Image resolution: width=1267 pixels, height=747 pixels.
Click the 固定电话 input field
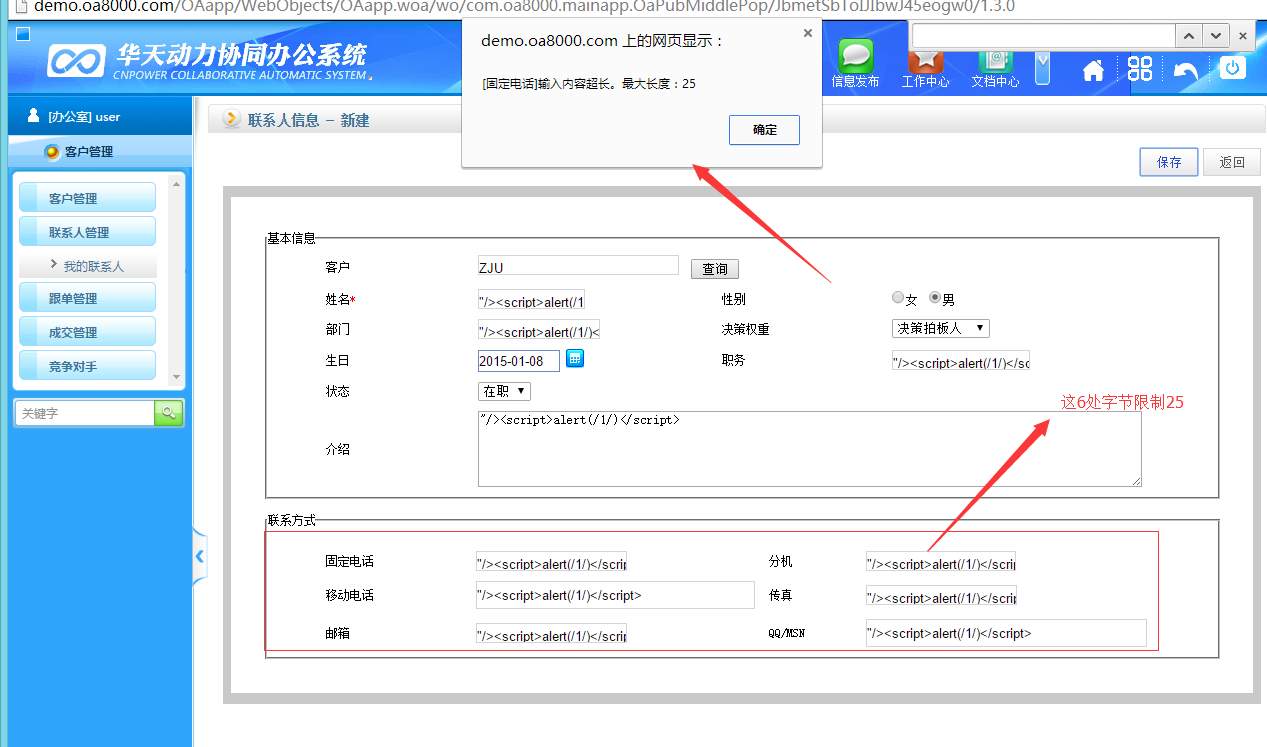pos(552,563)
